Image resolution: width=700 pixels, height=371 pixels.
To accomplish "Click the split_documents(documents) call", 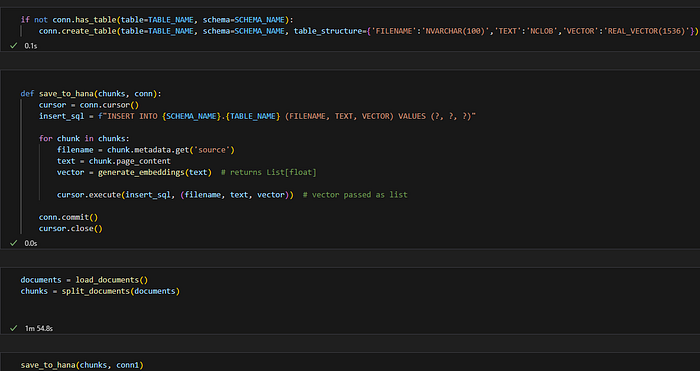I will click(x=121, y=291).
